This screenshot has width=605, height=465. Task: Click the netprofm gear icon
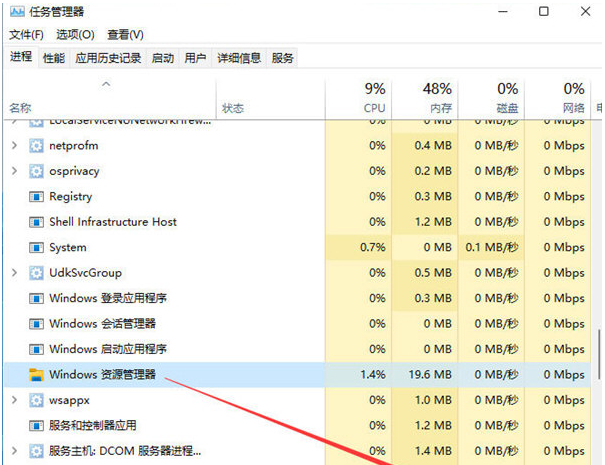coord(36,145)
